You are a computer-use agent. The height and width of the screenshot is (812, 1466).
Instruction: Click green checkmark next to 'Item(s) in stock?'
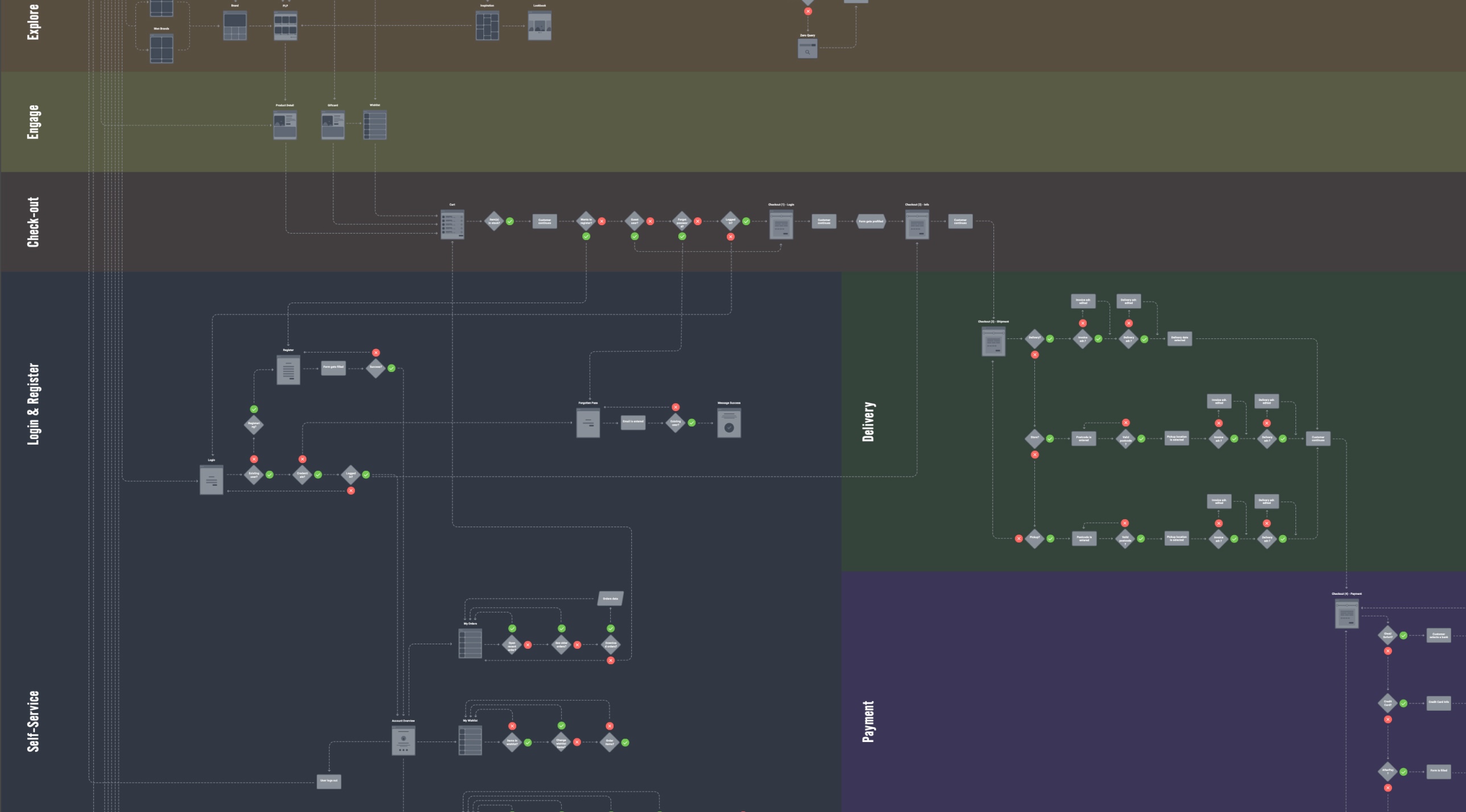point(510,221)
